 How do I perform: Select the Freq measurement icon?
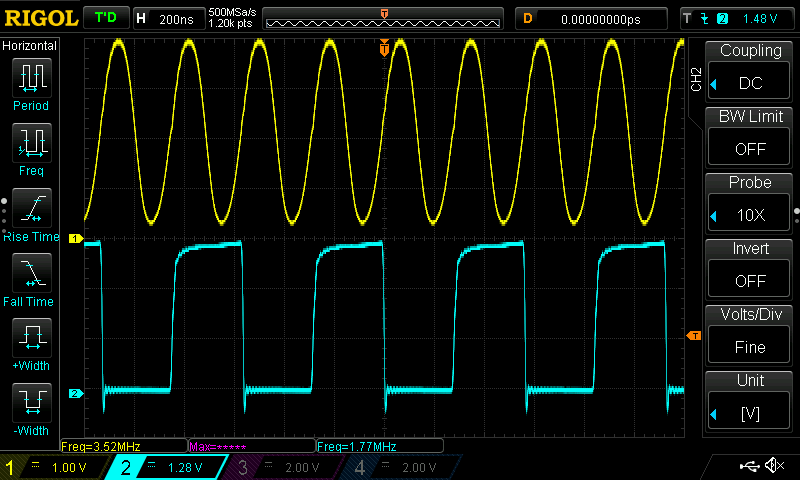[32, 143]
